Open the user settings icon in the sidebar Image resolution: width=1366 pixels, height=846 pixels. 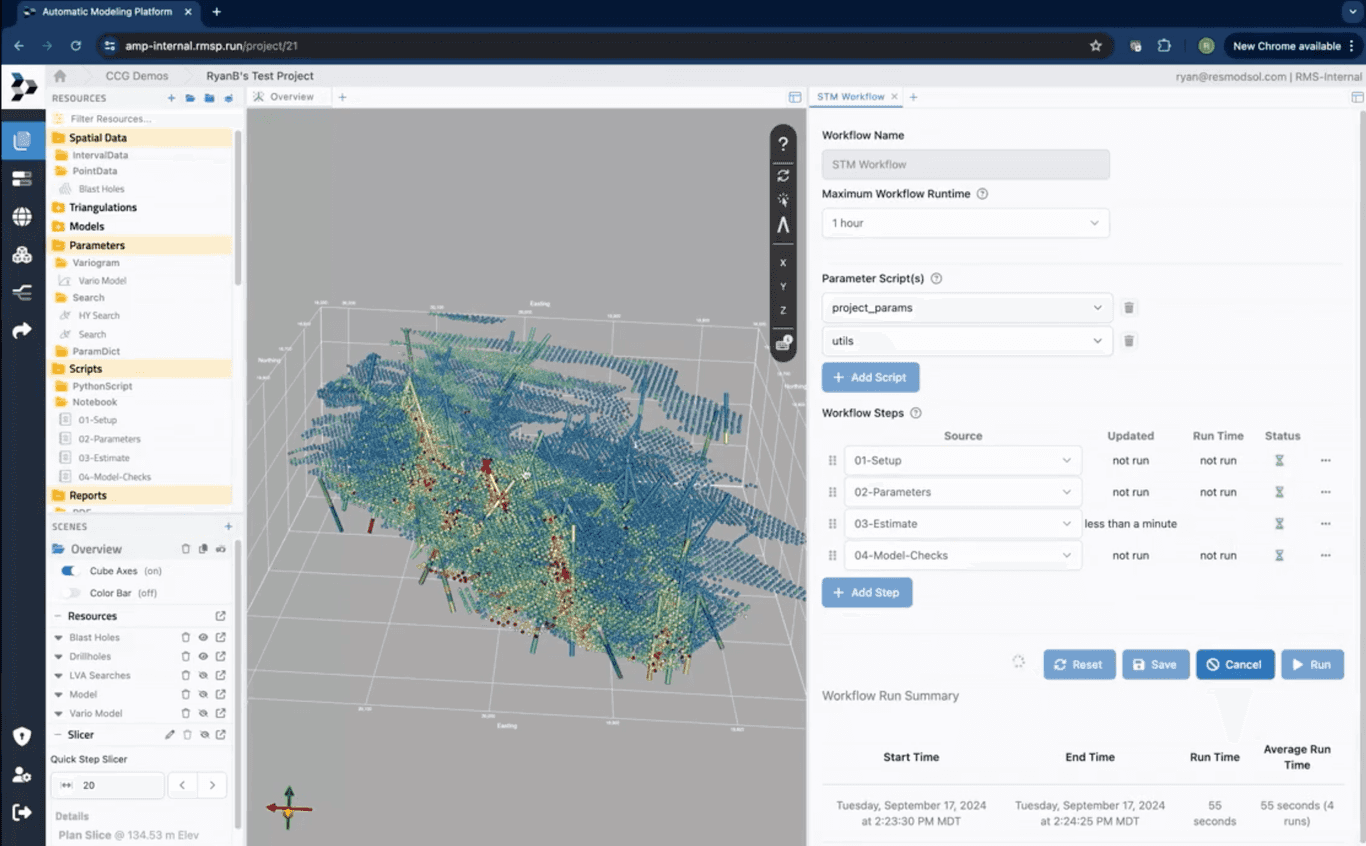coord(22,771)
